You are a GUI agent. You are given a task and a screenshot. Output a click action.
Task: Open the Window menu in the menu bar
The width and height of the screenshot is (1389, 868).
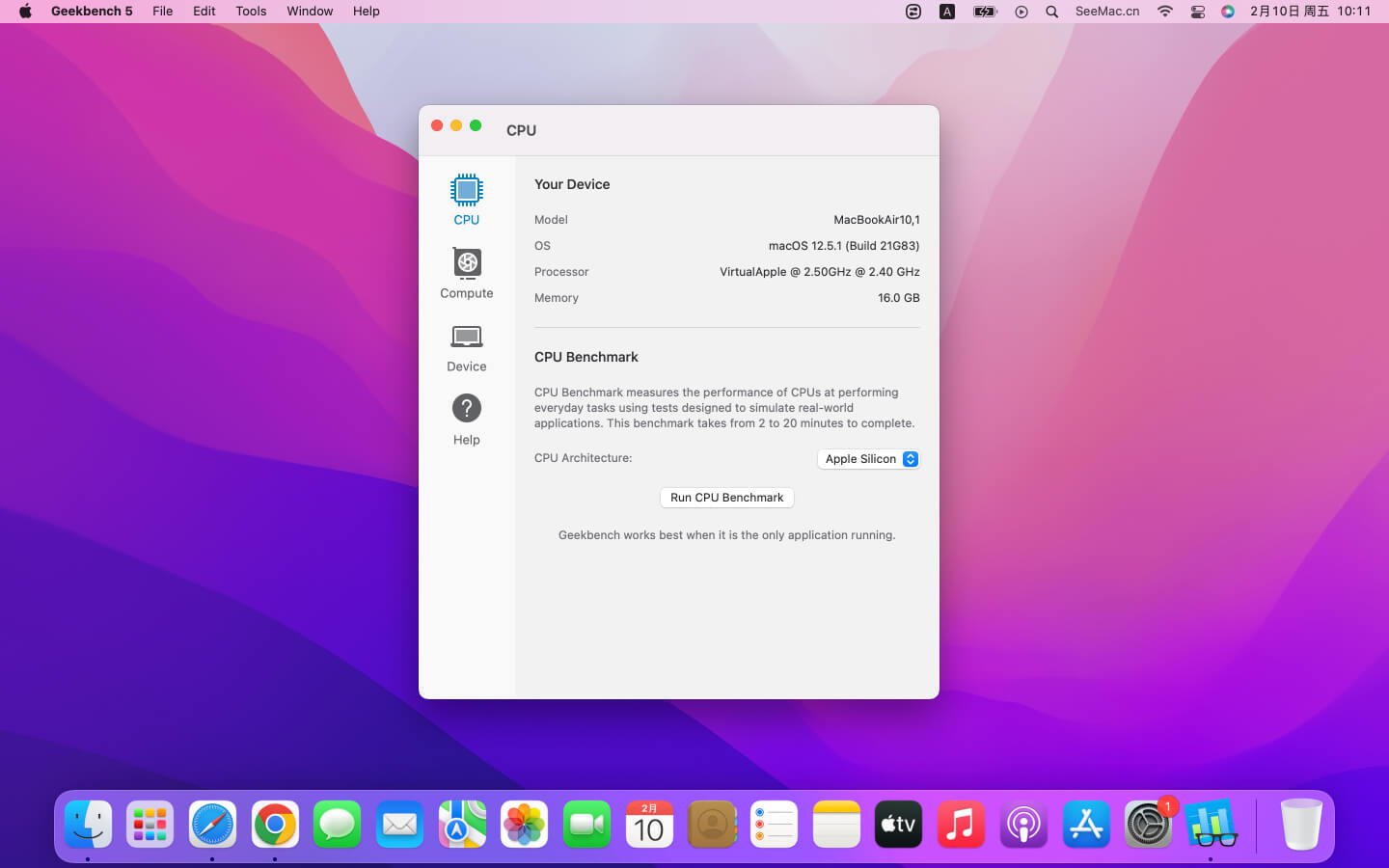coord(310,12)
